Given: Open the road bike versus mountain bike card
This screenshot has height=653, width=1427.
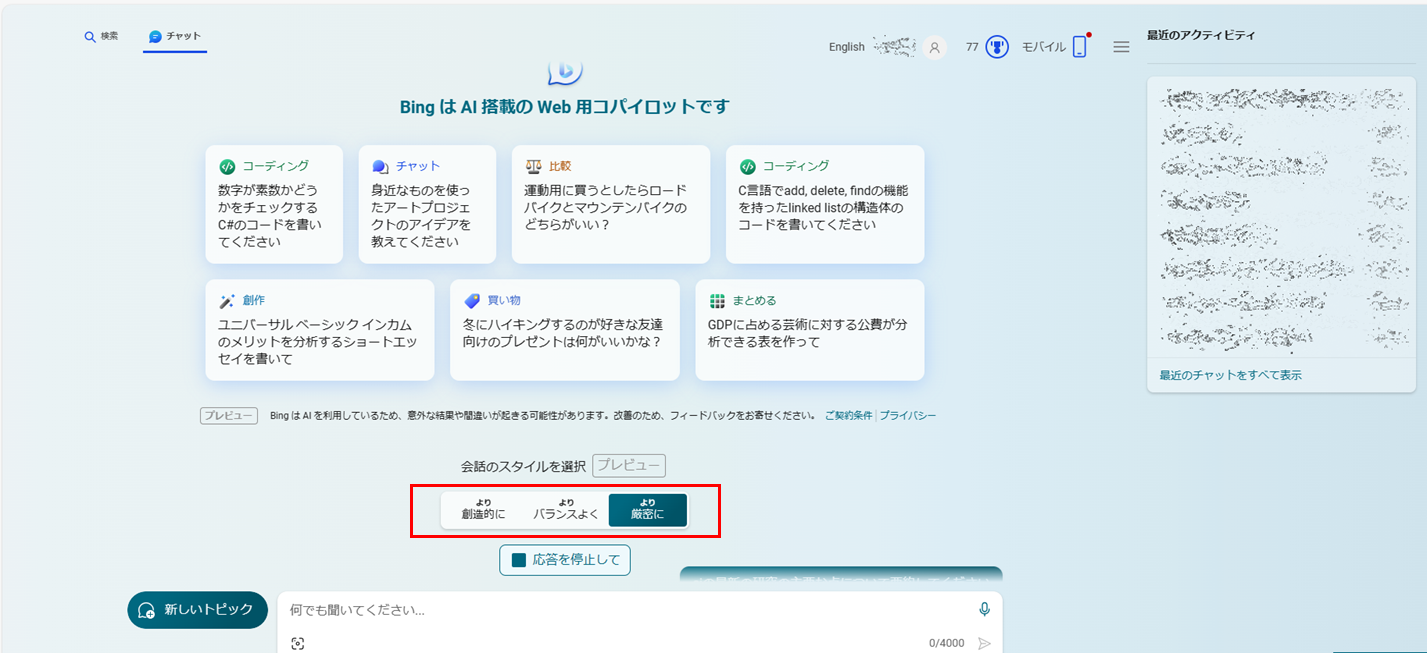Looking at the screenshot, I should click(611, 204).
